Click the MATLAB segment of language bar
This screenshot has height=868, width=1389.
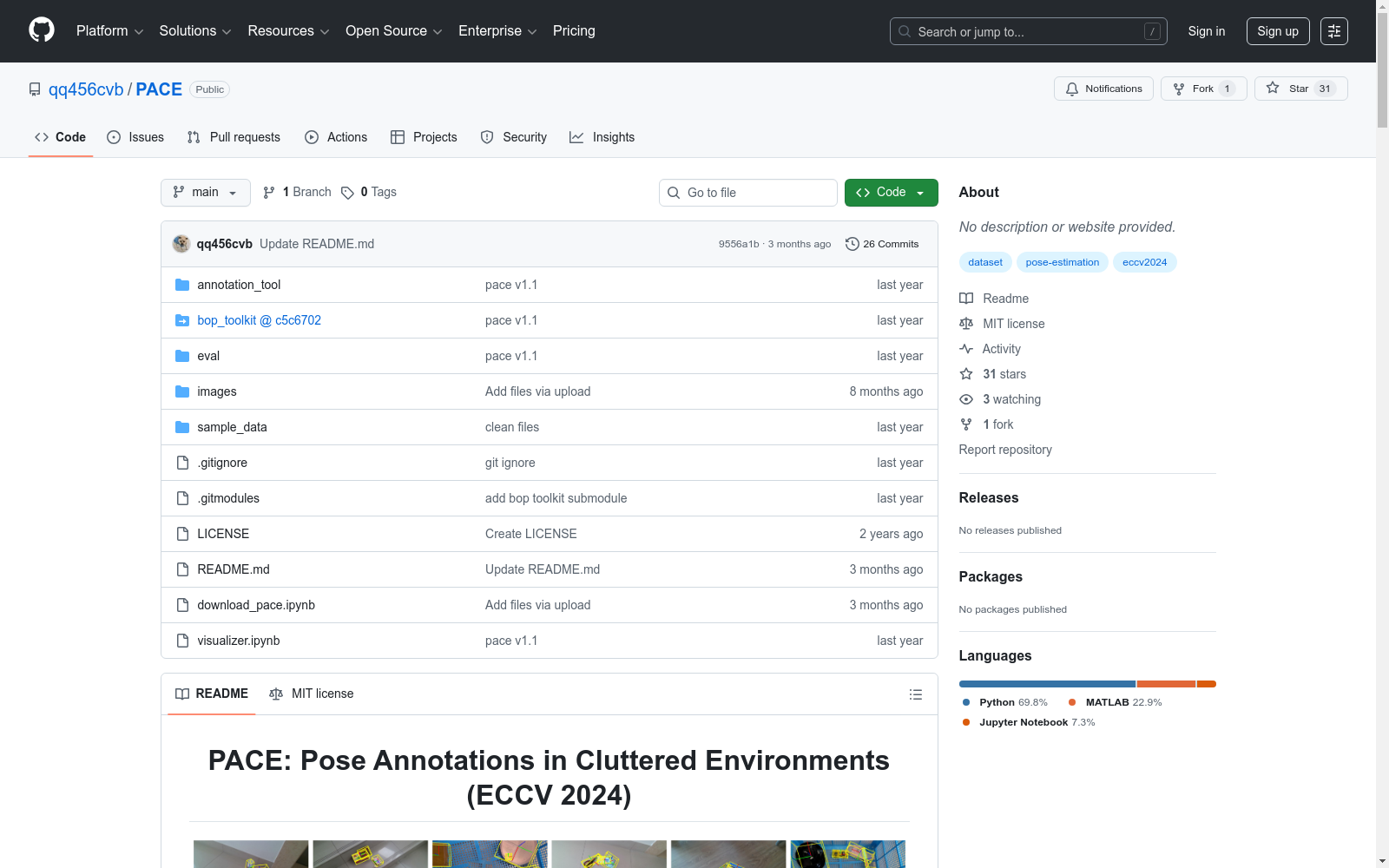1166,684
